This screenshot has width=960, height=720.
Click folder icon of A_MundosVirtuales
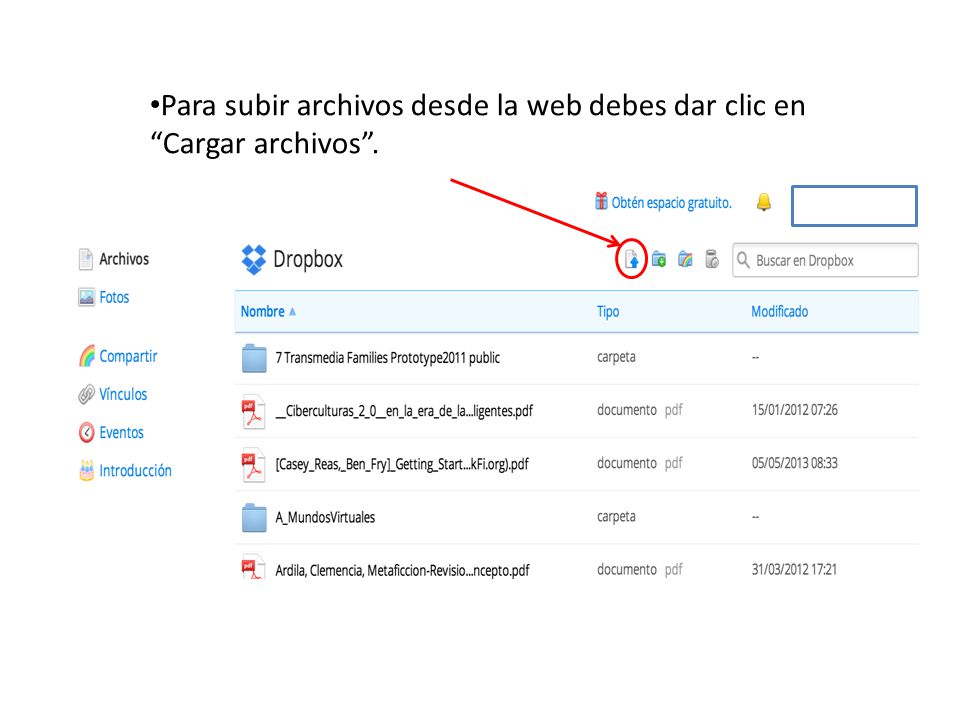(254, 518)
